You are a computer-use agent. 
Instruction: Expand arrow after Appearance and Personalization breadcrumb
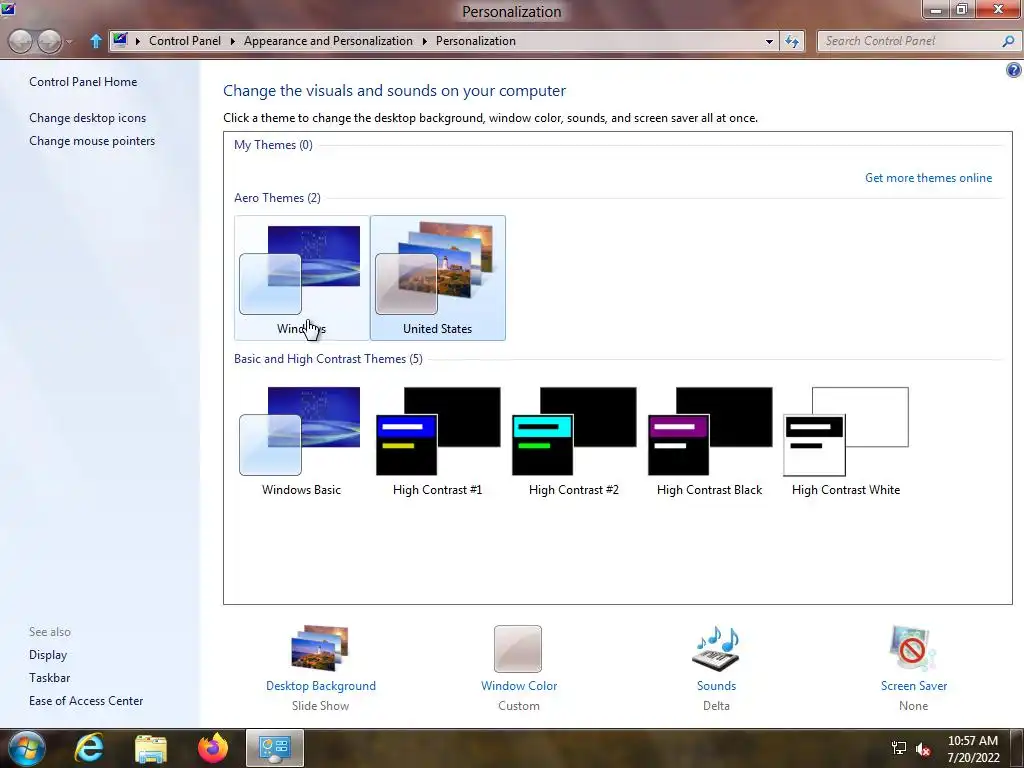point(424,41)
